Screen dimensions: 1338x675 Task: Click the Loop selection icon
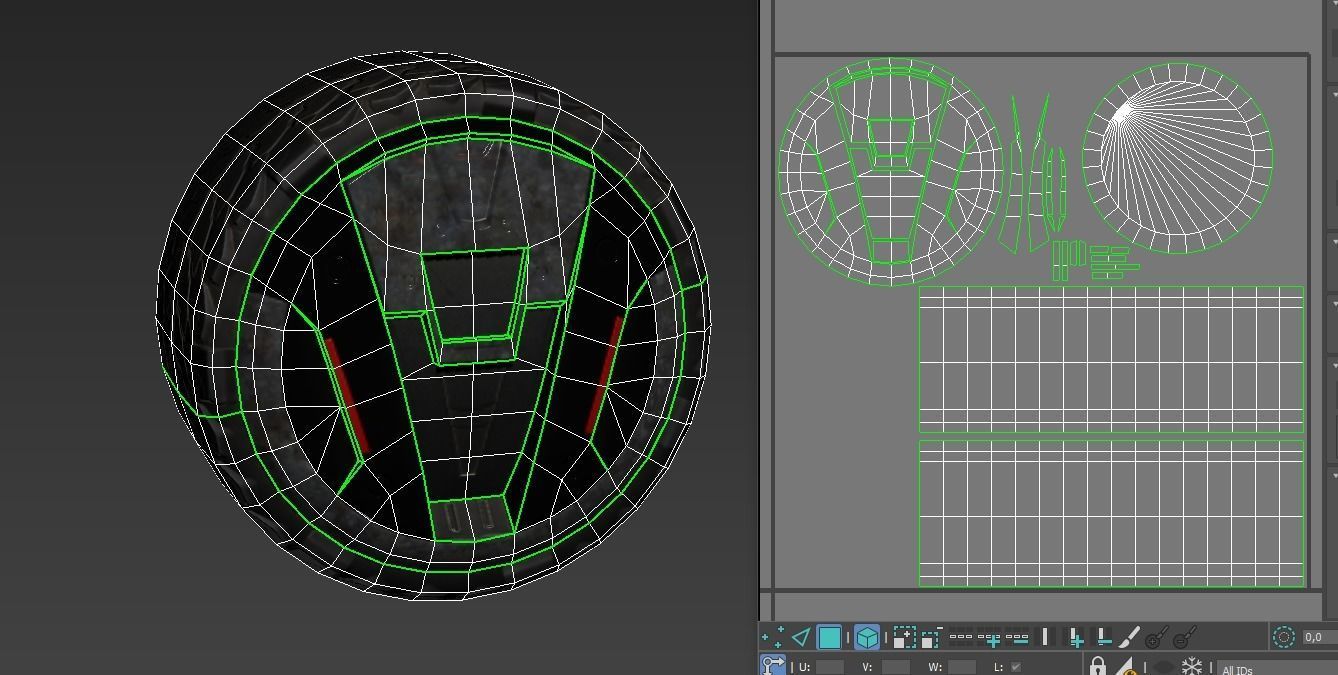pos(961,637)
